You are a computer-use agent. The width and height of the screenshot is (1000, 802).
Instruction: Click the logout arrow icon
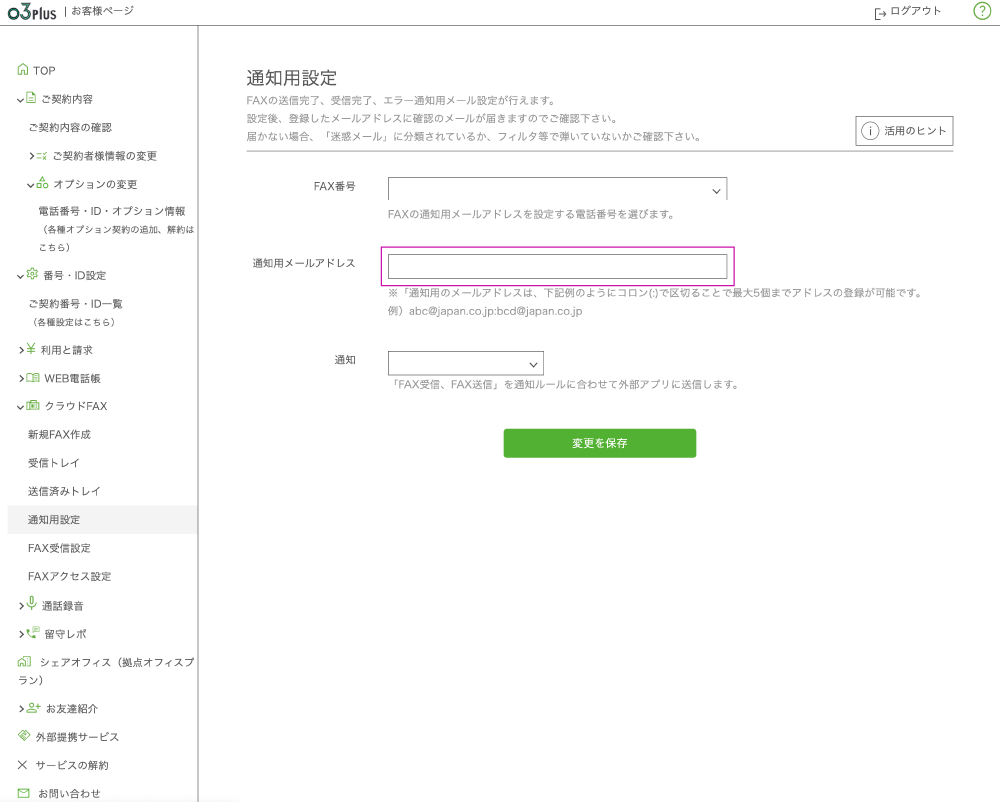[x=879, y=13]
